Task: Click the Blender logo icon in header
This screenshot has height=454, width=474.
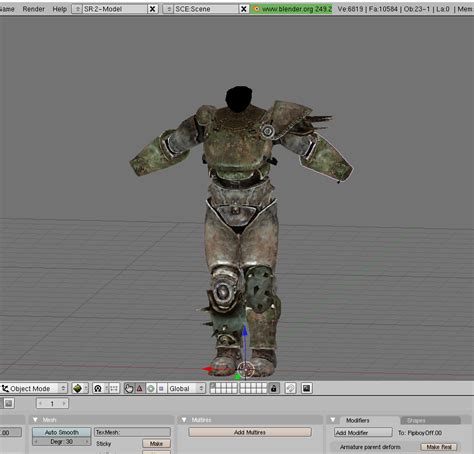Action: 256,9
